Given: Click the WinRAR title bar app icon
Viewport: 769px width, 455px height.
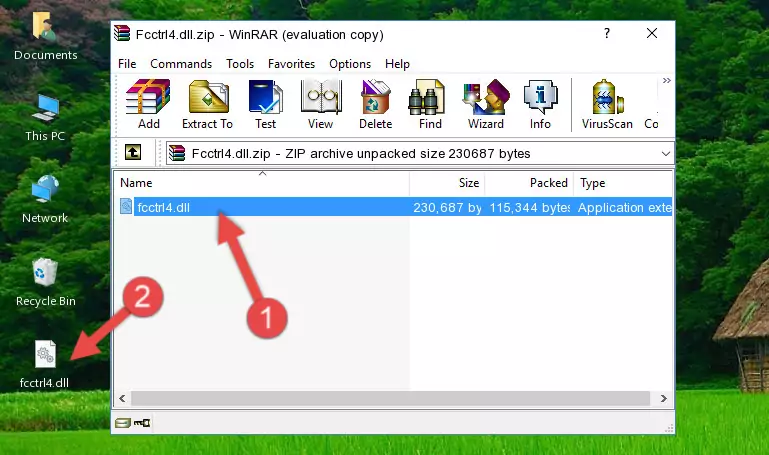Looking at the screenshot, I should coord(122,34).
